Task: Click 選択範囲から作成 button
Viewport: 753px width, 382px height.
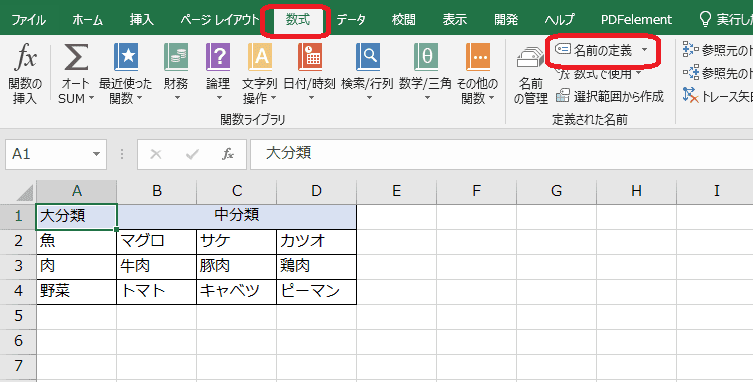Action: point(609,96)
